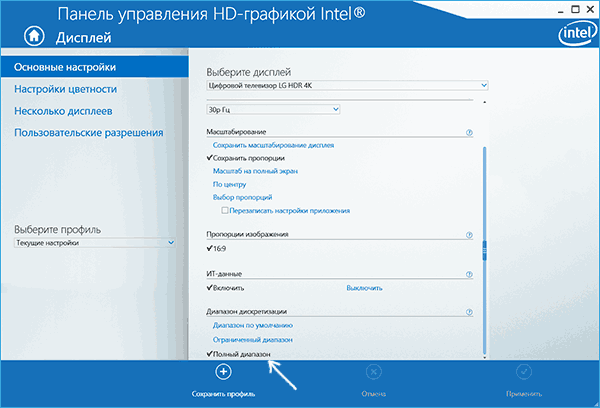Image resolution: width=600 pixels, height=408 pixels.
Task: Open Несколько дисплеев section
Action: [x=63, y=111]
